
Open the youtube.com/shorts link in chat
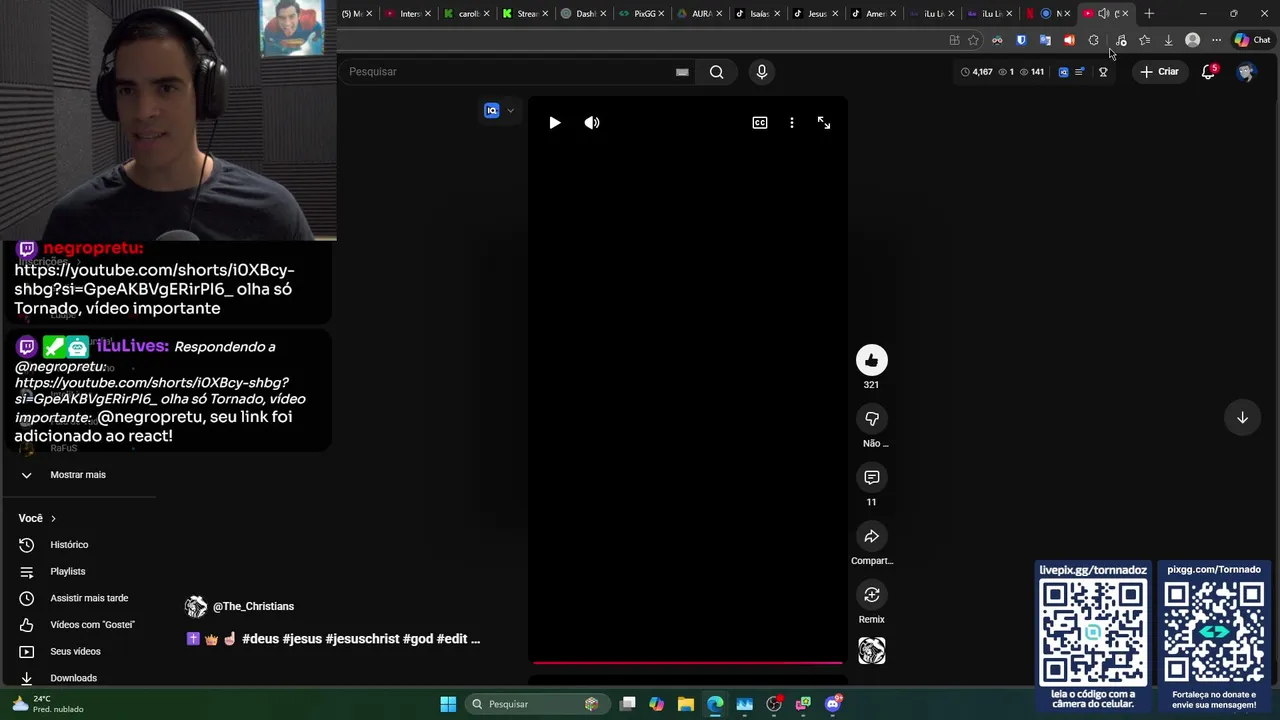[154, 279]
